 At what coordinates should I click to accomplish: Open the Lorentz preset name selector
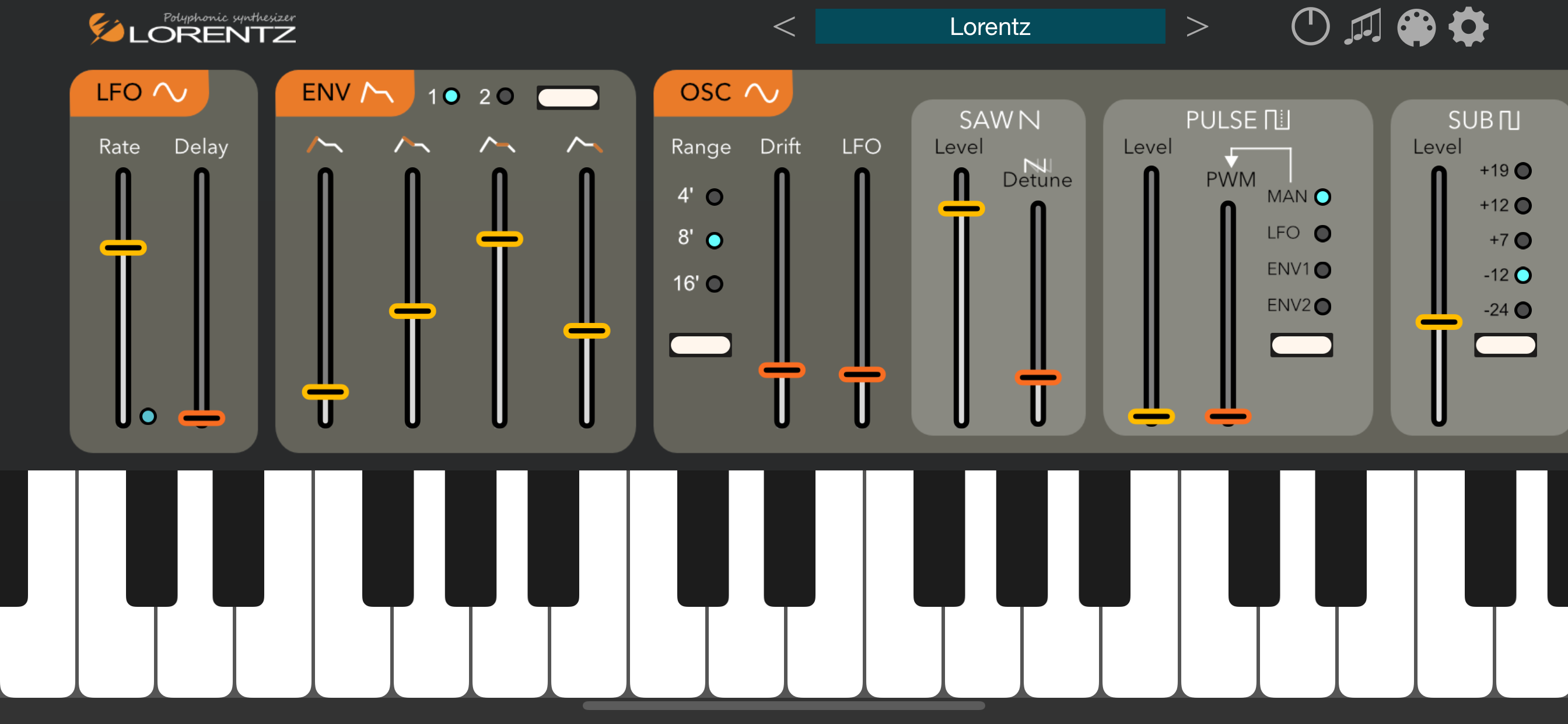click(990, 27)
